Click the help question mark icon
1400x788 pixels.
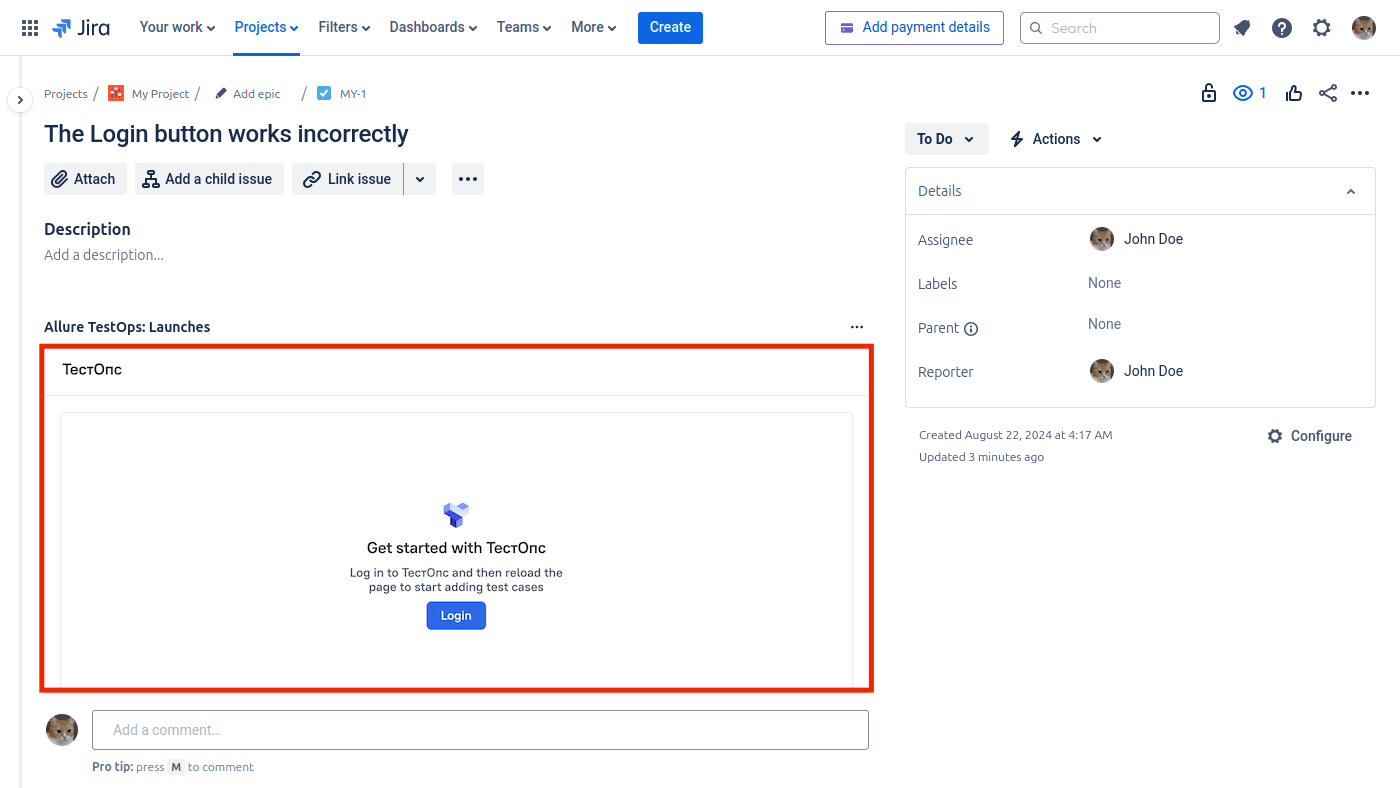click(1282, 28)
